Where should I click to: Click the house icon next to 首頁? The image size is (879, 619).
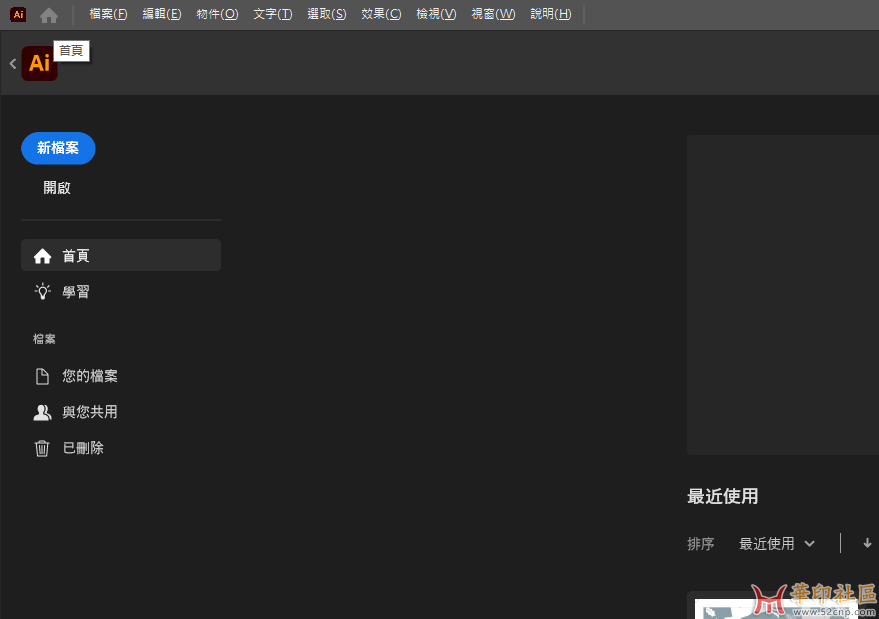click(43, 256)
